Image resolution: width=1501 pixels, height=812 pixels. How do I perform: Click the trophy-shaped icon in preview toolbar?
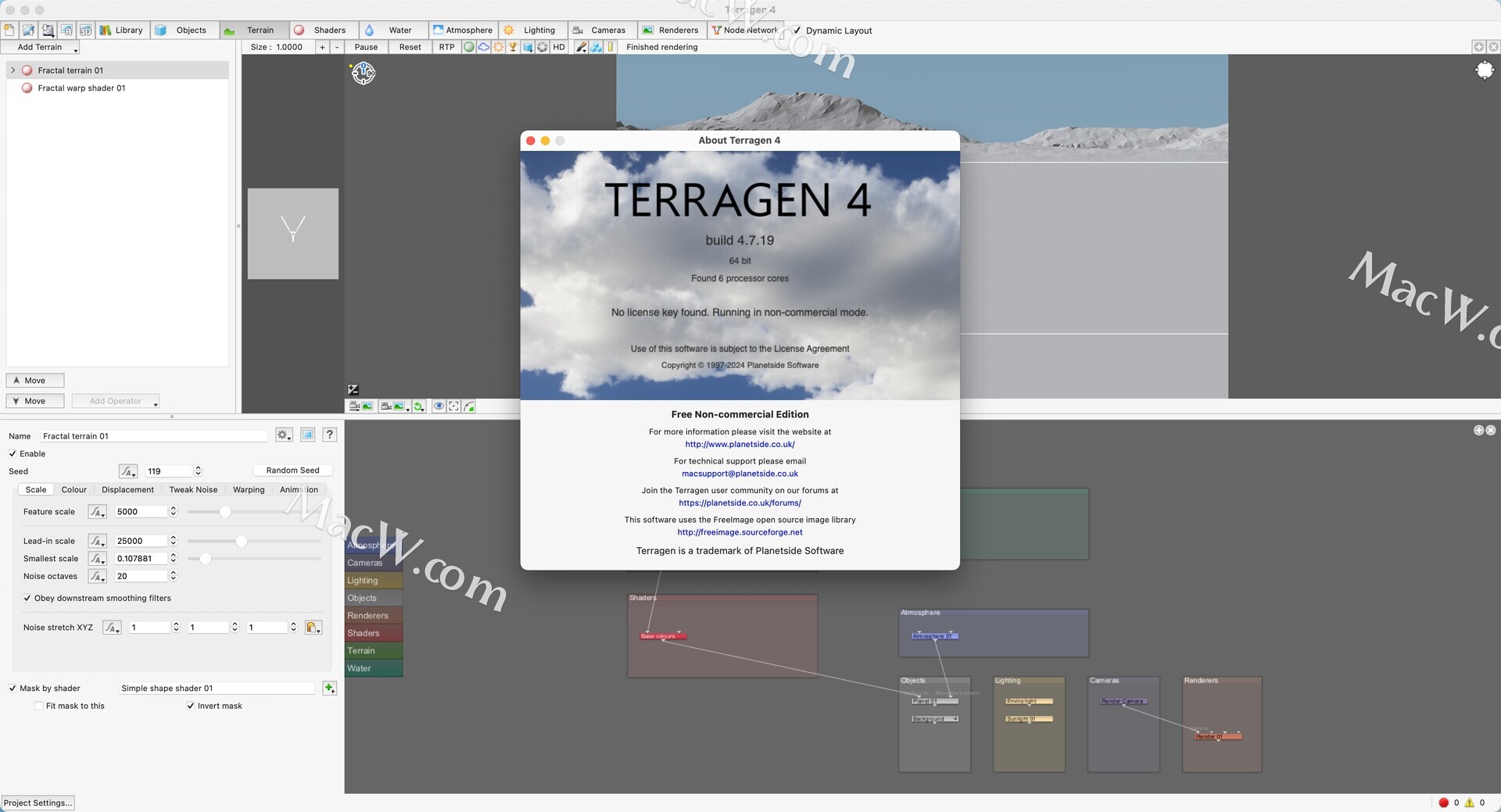[513, 47]
